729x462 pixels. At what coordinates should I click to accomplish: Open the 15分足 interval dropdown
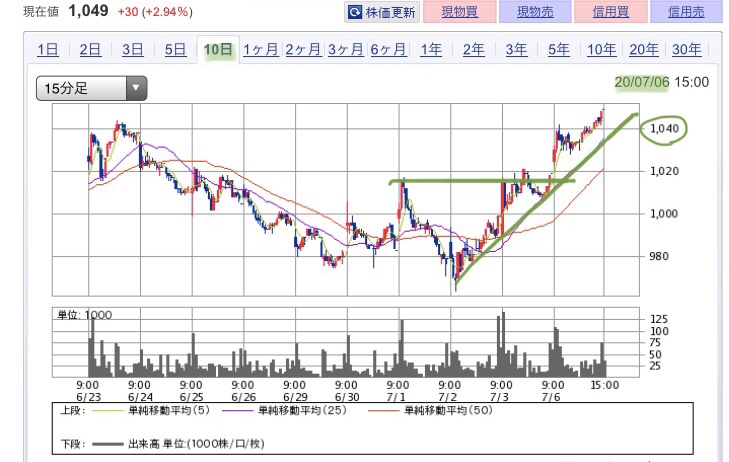tap(92, 88)
